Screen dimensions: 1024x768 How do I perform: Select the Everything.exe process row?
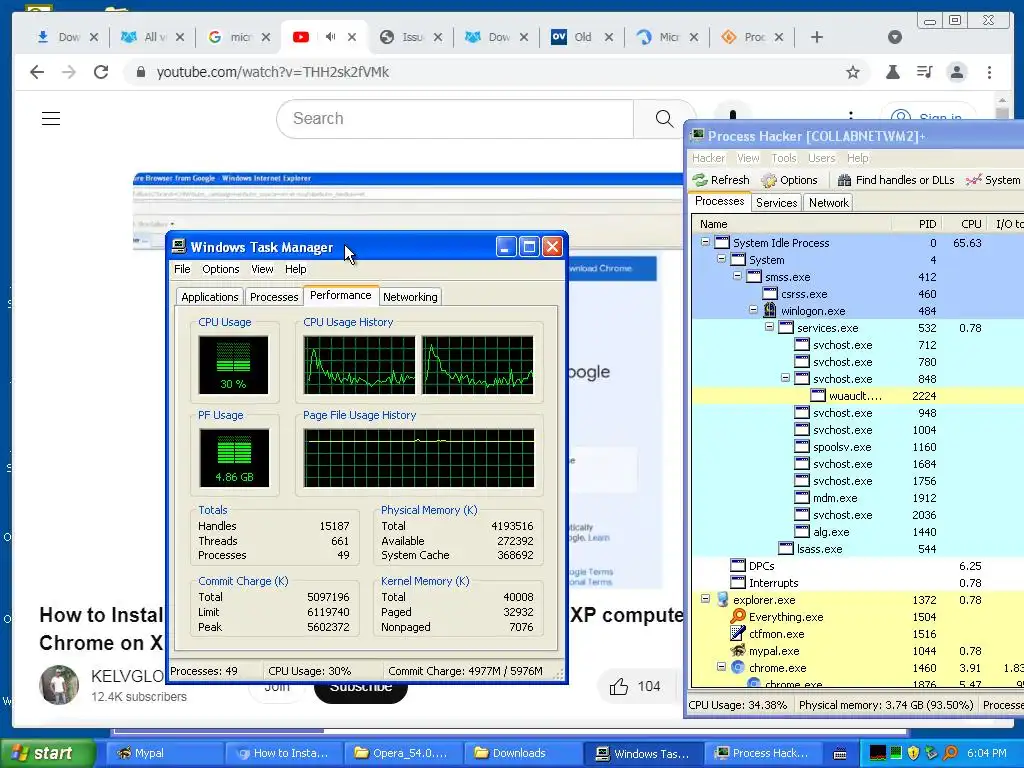[857, 616]
